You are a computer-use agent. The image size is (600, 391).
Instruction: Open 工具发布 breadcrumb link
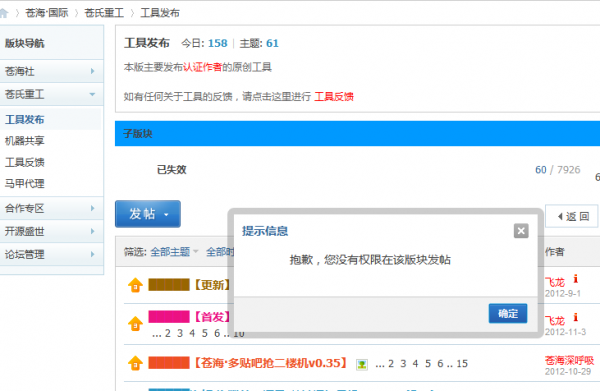tap(160, 13)
